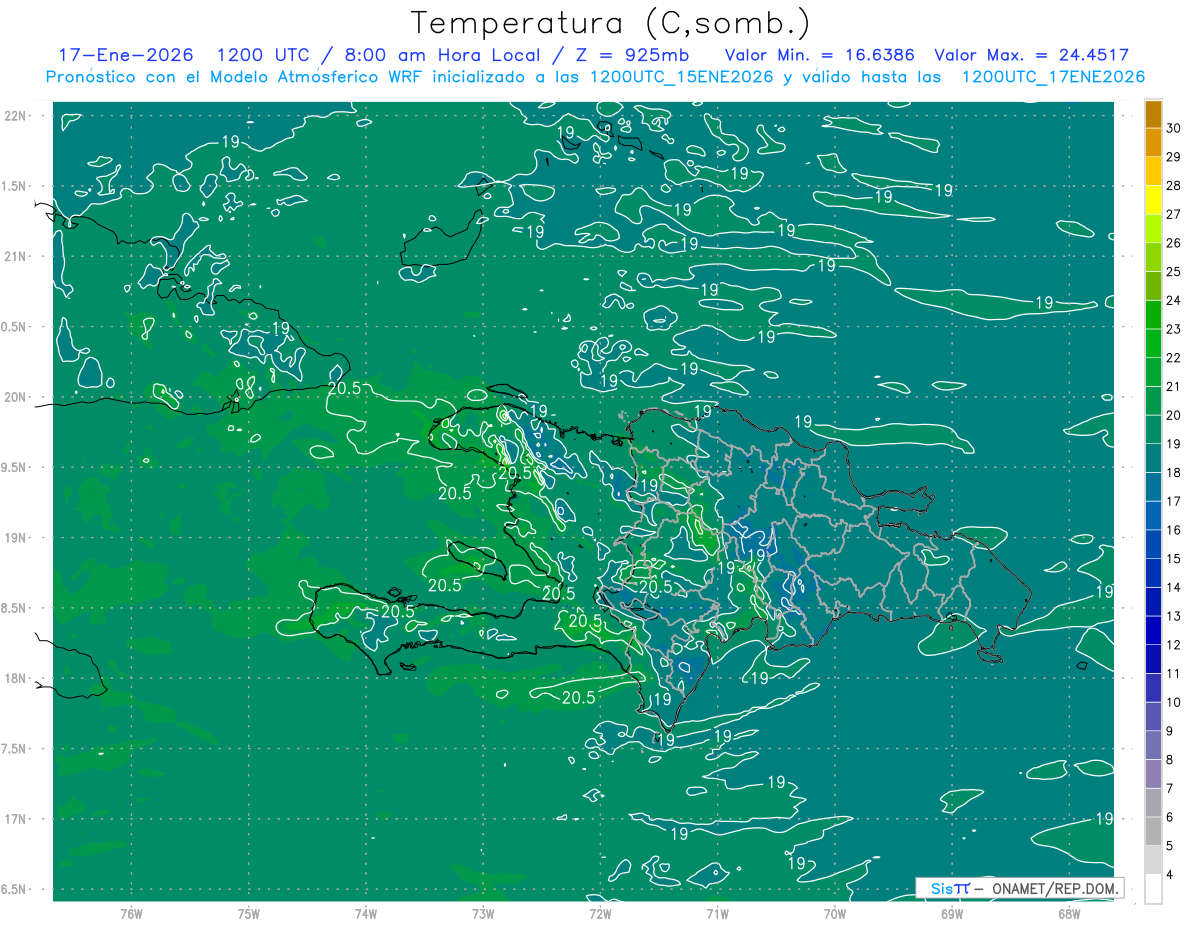
Task: Click the color bar value '16'
Action: point(1174,530)
